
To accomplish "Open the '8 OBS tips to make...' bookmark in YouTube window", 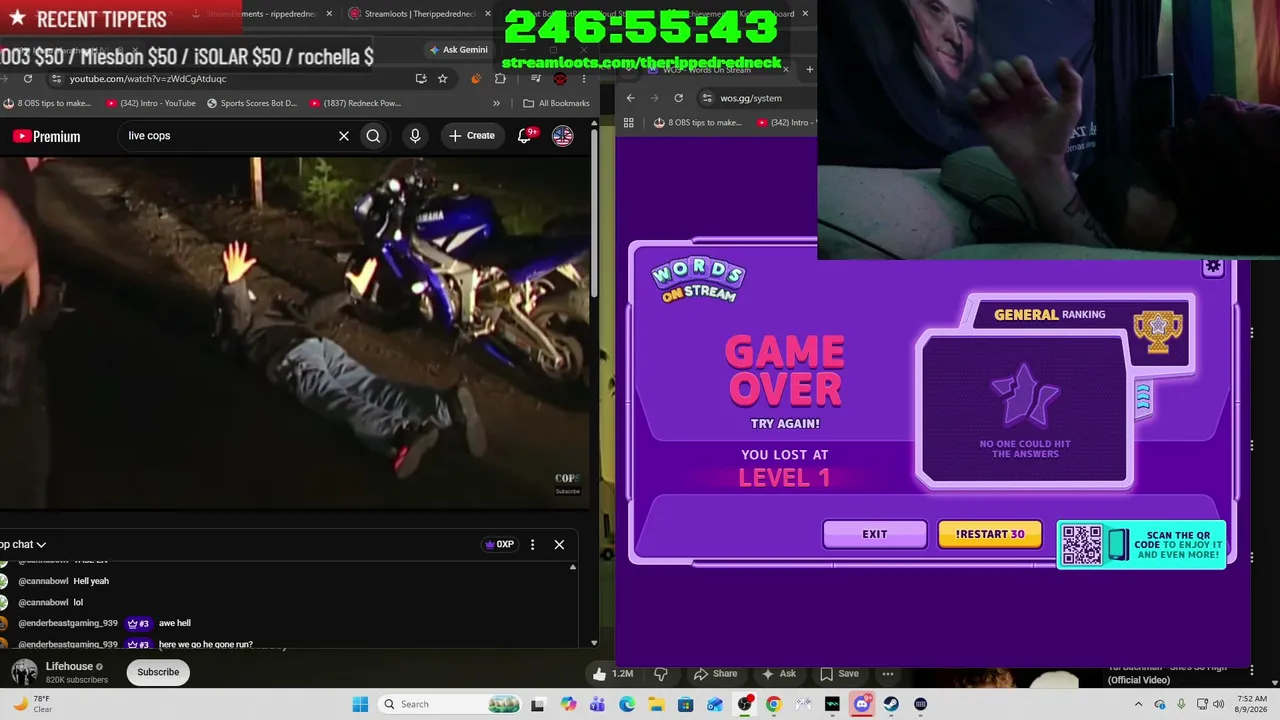I will pos(48,103).
